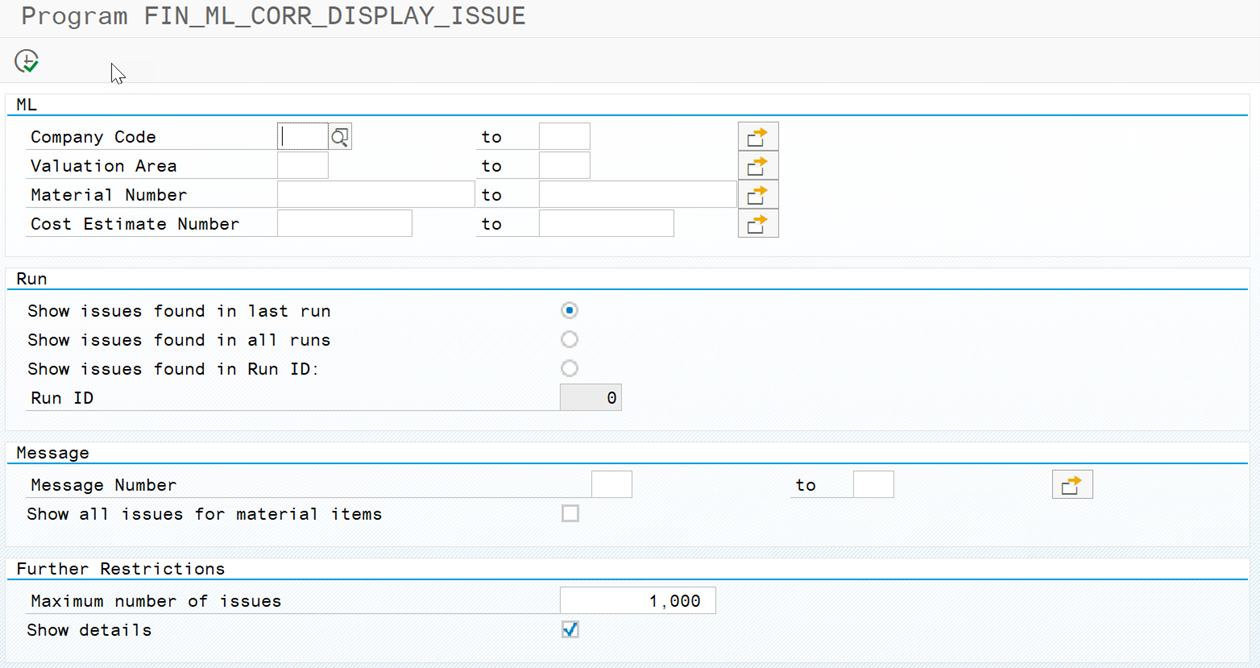Open multiple selection for Material Number
The width and height of the screenshot is (1260, 668).
pos(757,195)
